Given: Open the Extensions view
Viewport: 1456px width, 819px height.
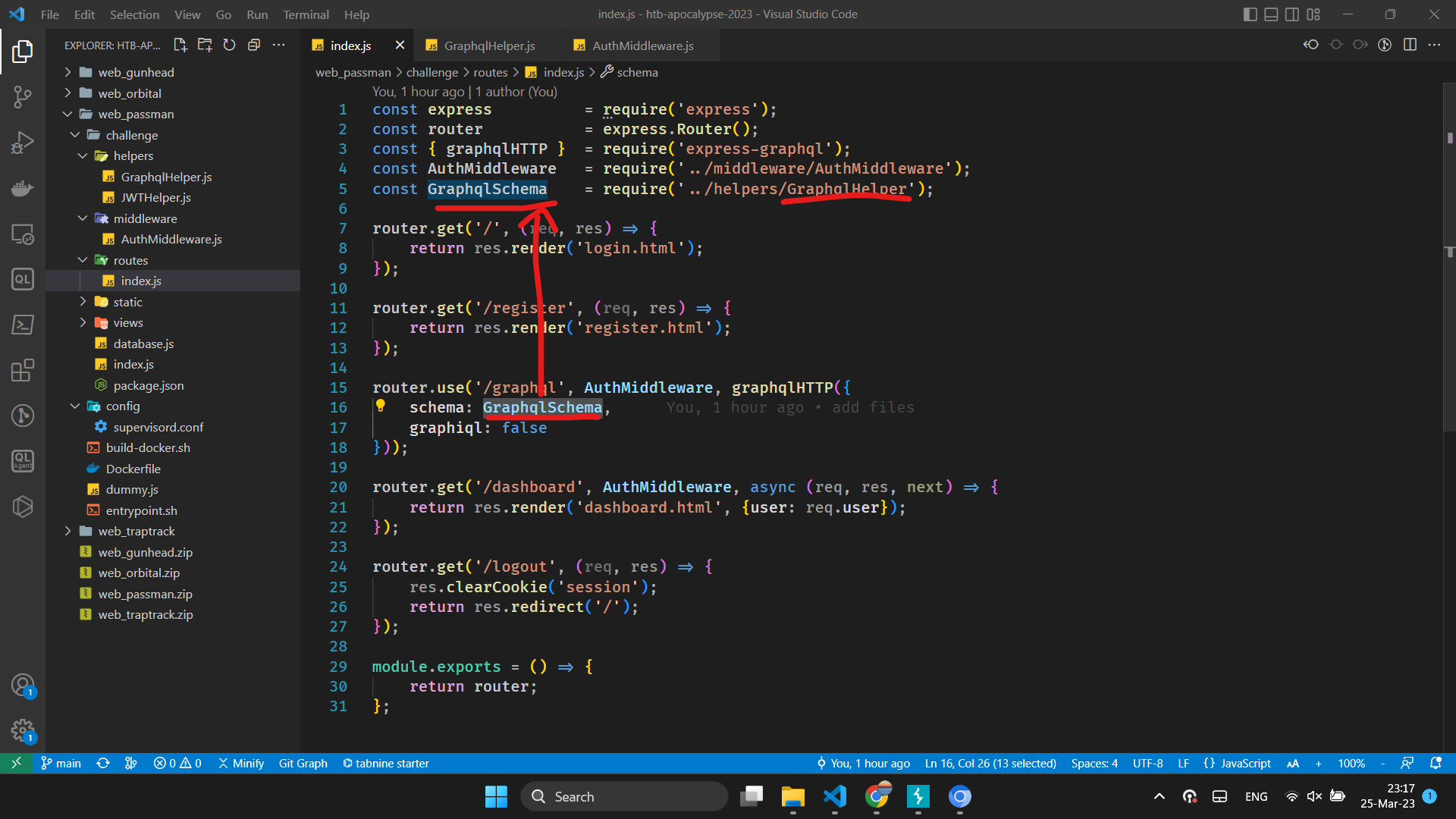Looking at the screenshot, I should pyautogui.click(x=23, y=371).
